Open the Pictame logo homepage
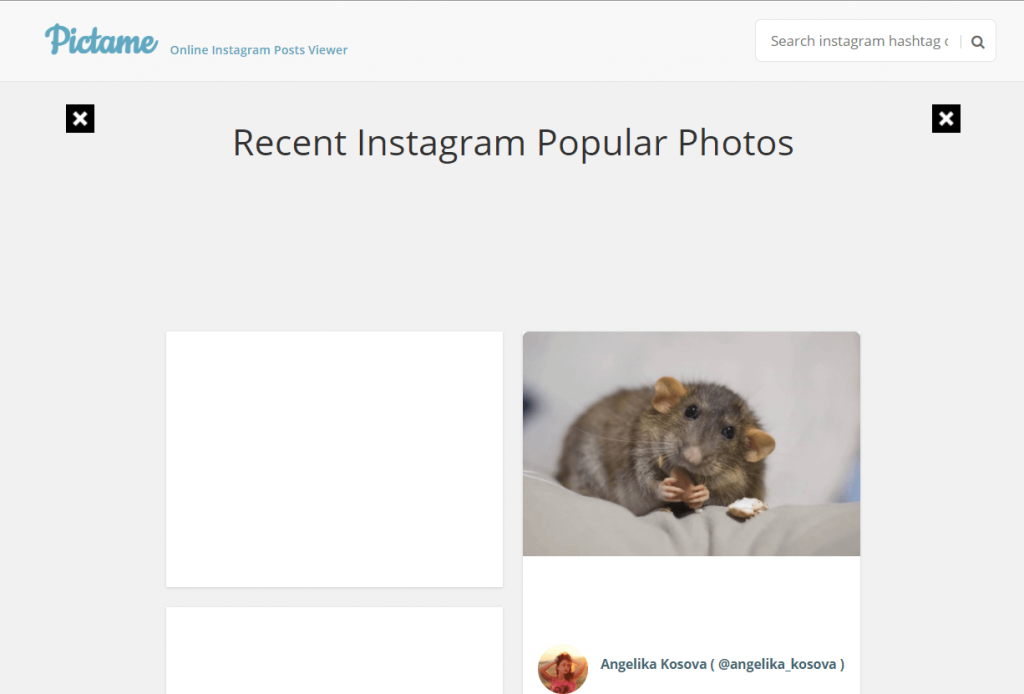The width and height of the screenshot is (1024, 694). pyautogui.click(x=101, y=40)
